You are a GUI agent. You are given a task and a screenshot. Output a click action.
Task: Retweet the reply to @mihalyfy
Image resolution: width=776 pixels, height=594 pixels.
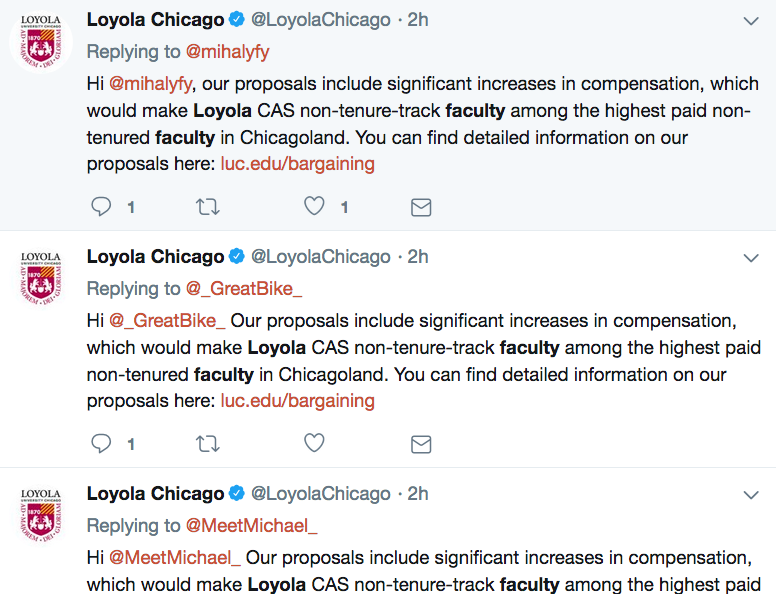[207, 207]
